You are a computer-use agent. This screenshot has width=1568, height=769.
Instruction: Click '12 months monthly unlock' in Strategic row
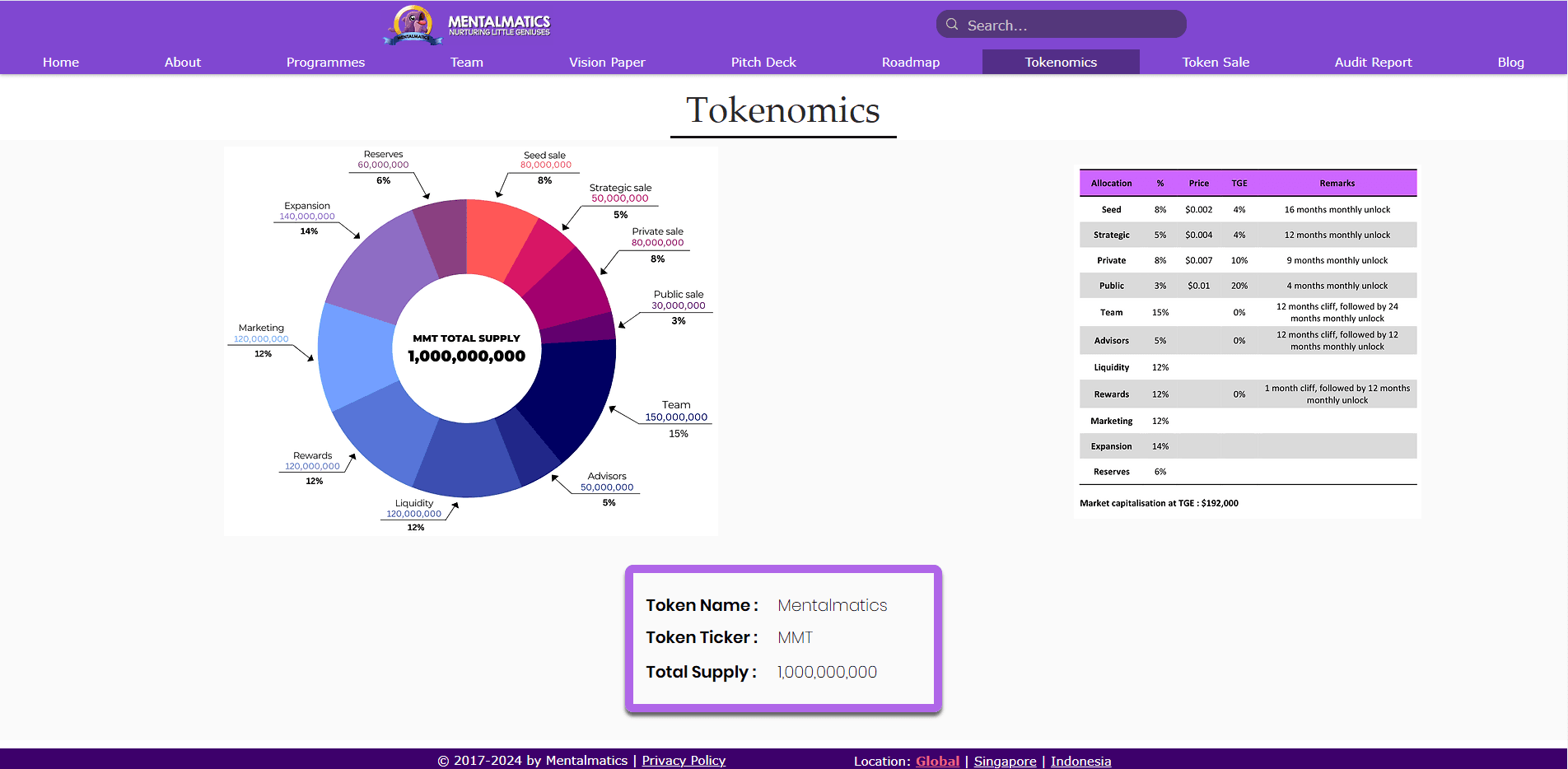1337,235
